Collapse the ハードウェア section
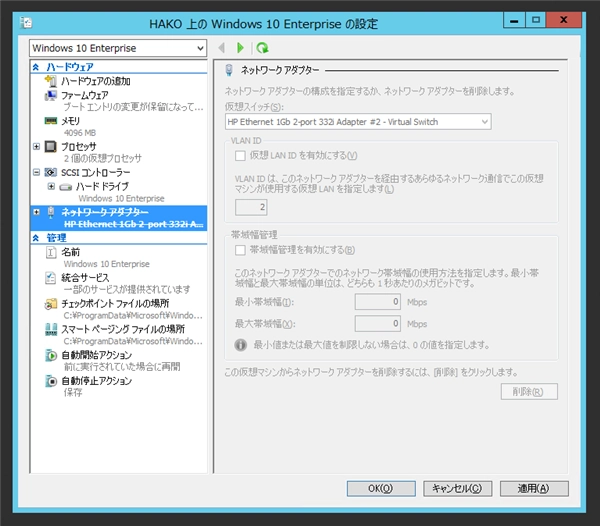 (x=36, y=67)
